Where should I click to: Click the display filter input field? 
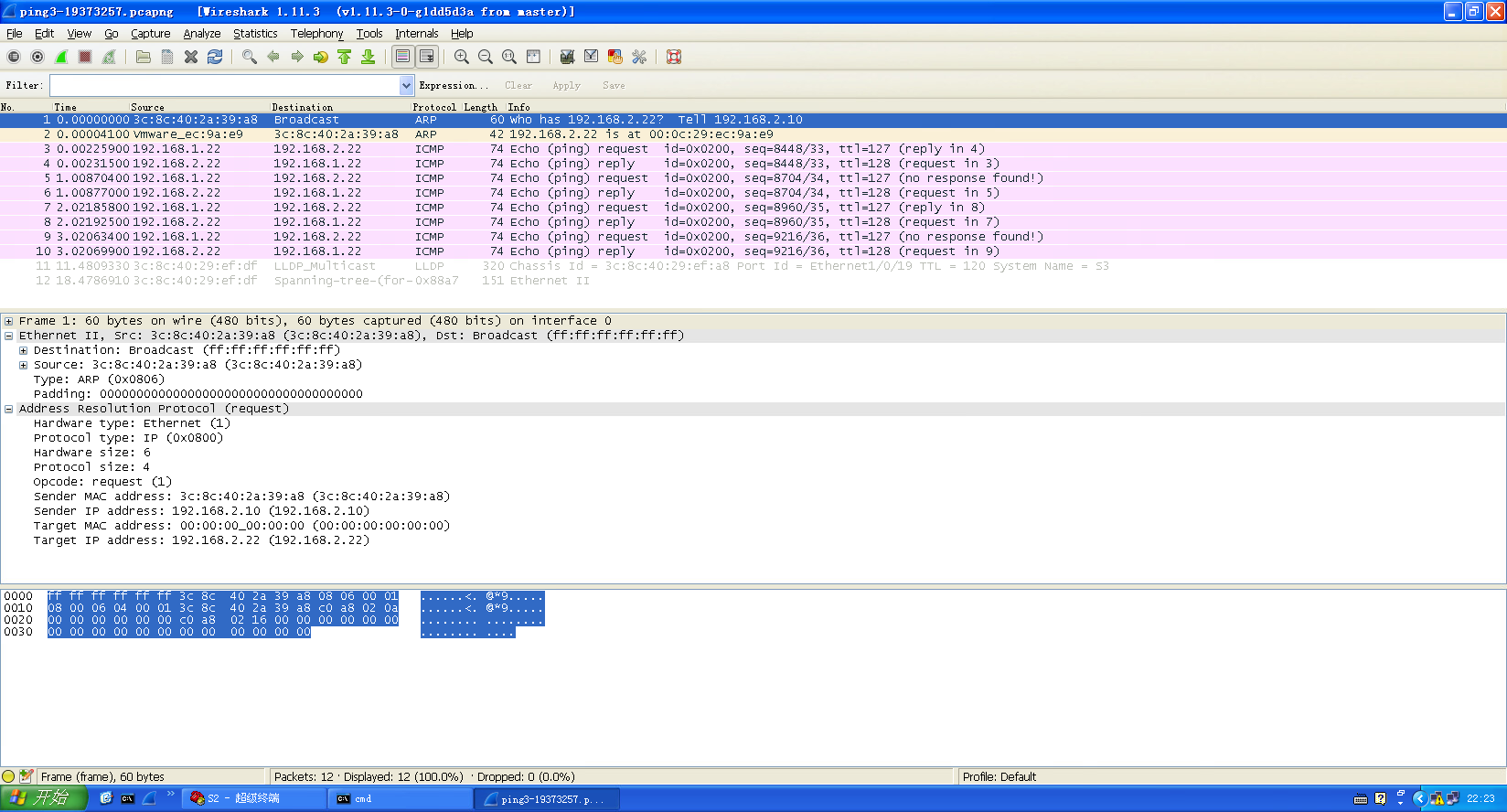pyautogui.click(x=225, y=85)
